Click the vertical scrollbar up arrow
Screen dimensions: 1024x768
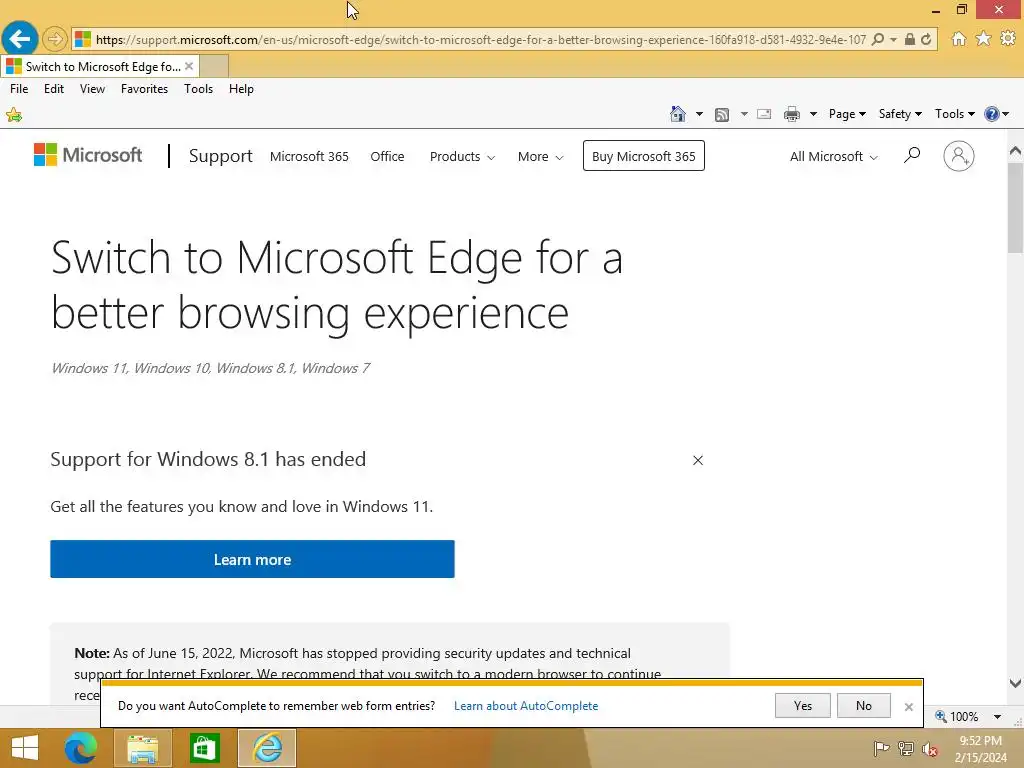coord(1015,151)
